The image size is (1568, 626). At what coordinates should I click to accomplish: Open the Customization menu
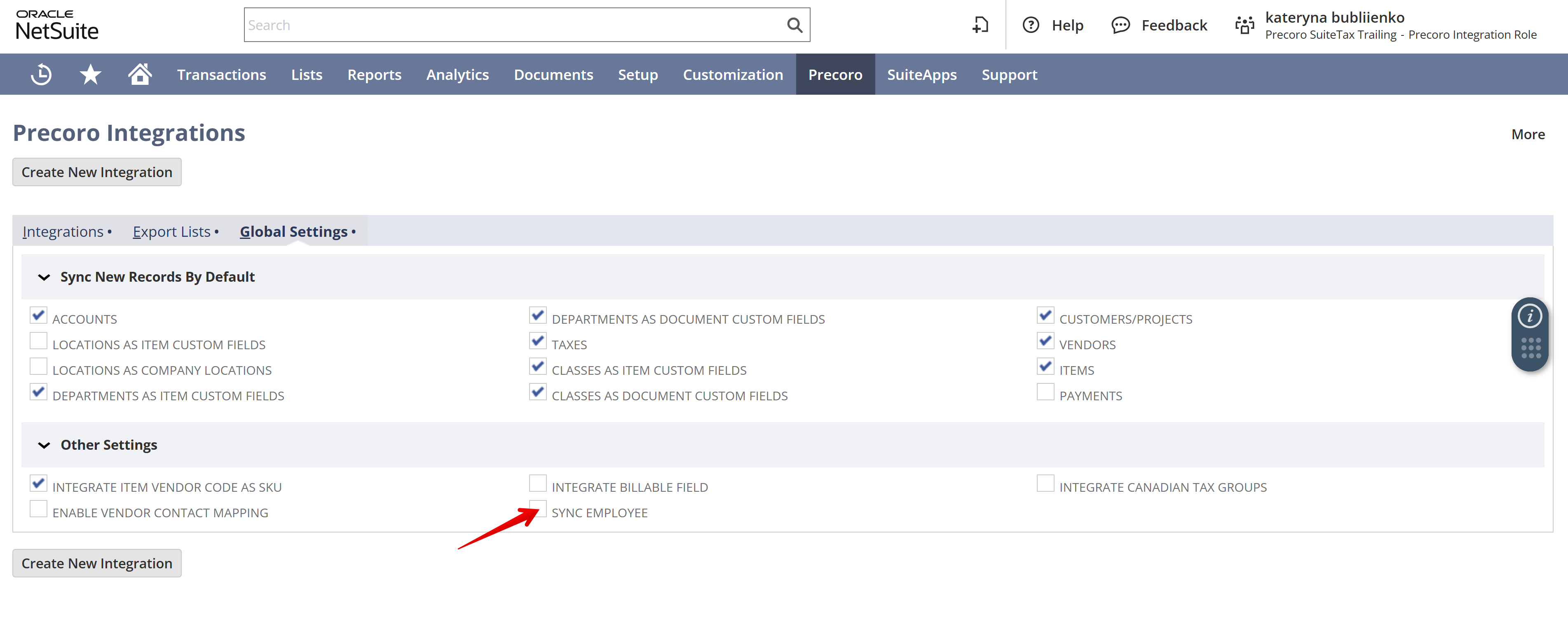[x=733, y=74]
